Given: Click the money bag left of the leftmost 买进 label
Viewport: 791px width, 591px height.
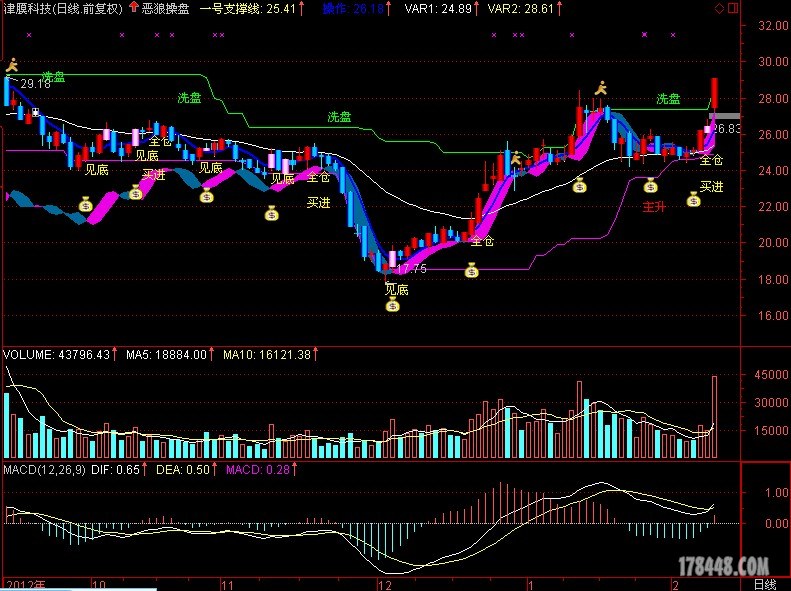Looking at the screenshot, I should [136, 192].
